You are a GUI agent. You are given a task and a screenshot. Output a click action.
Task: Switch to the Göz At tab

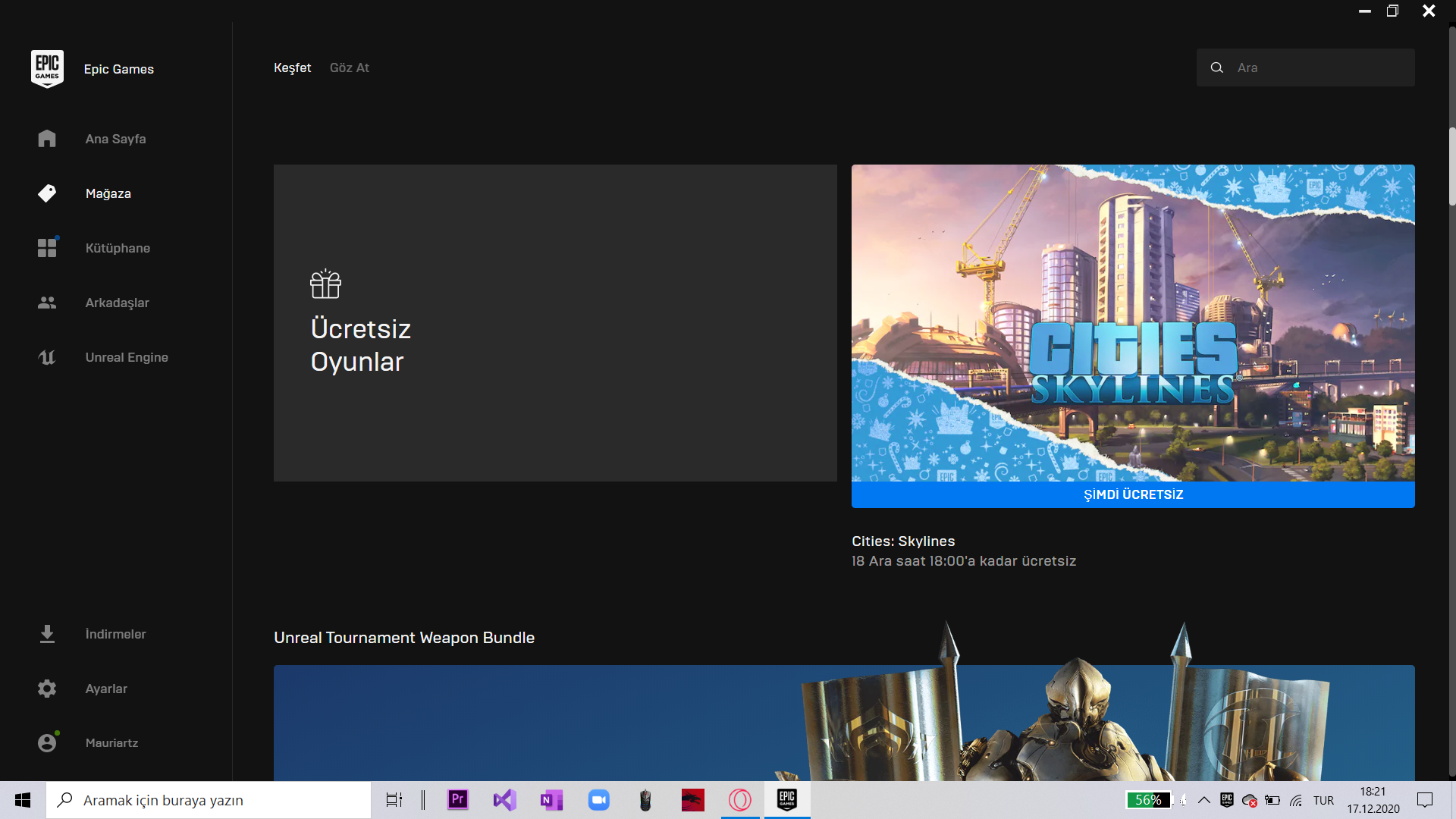click(349, 67)
